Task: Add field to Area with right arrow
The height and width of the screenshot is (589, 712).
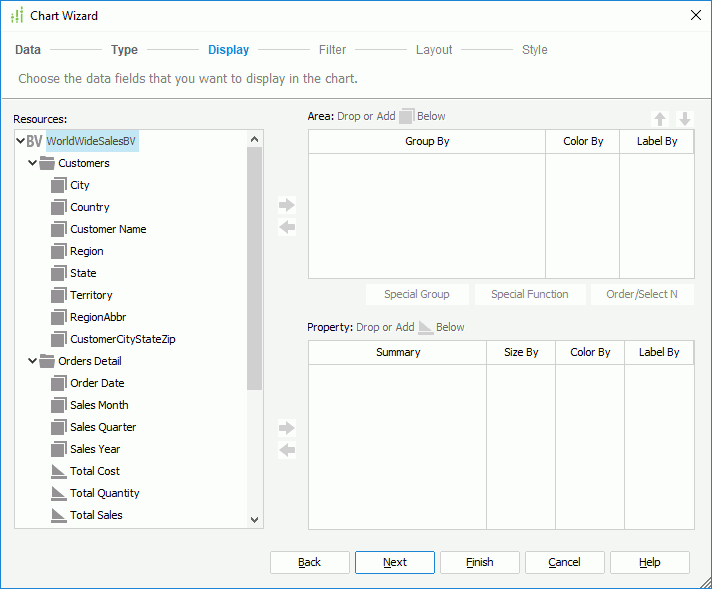Action: point(287,205)
